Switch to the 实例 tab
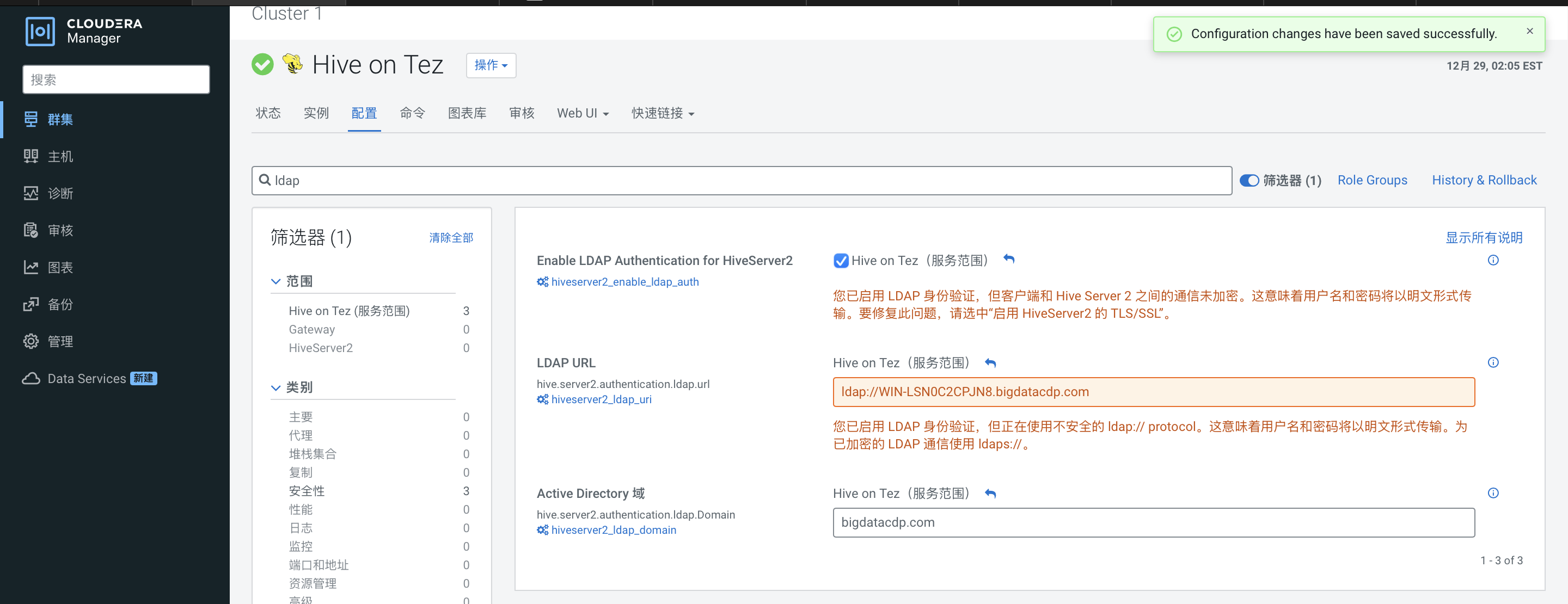The width and height of the screenshot is (1568, 604). pyautogui.click(x=316, y=113)
